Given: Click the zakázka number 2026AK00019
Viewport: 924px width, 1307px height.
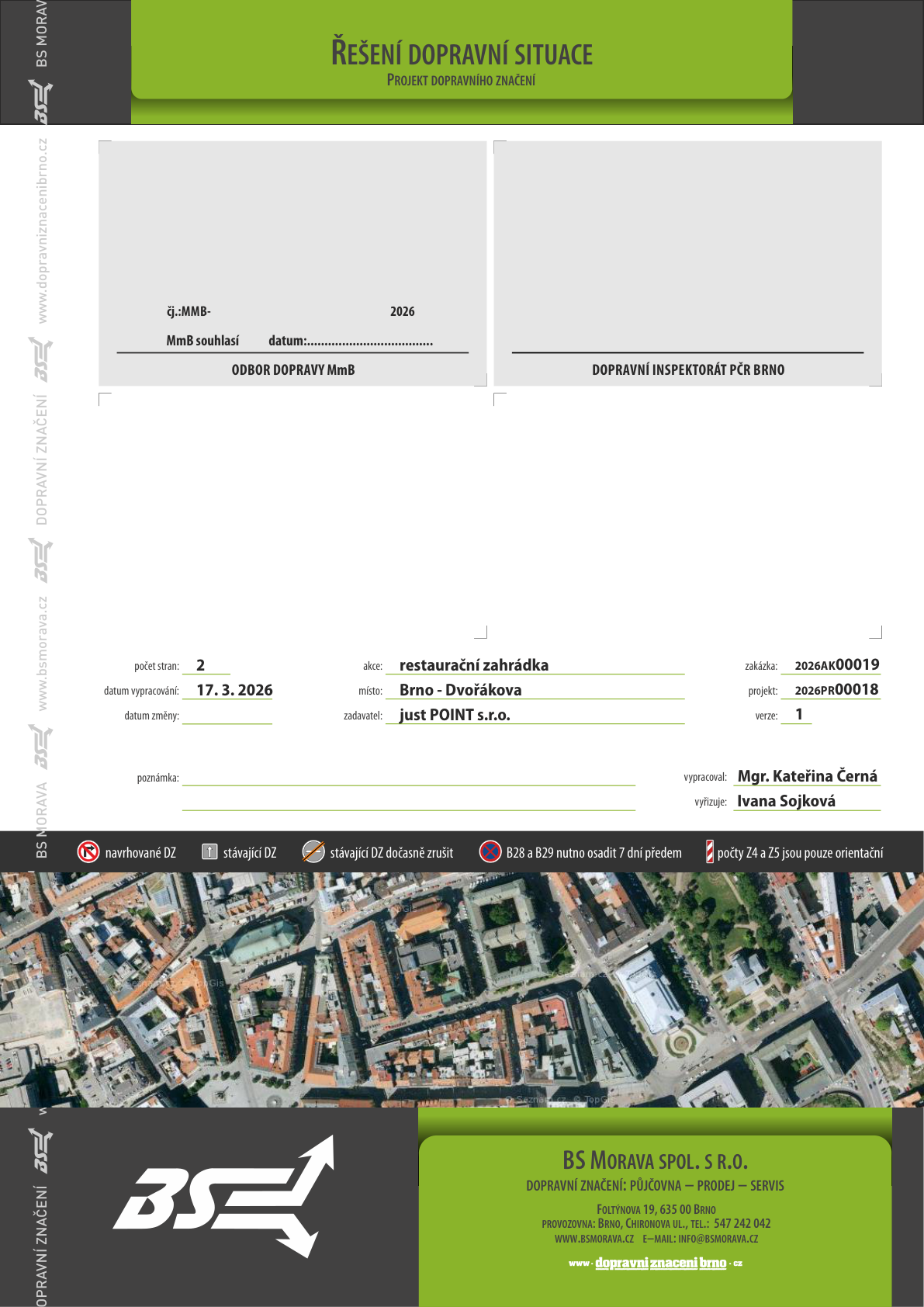Looking at the screenshot, I should [x=837, y=665].
